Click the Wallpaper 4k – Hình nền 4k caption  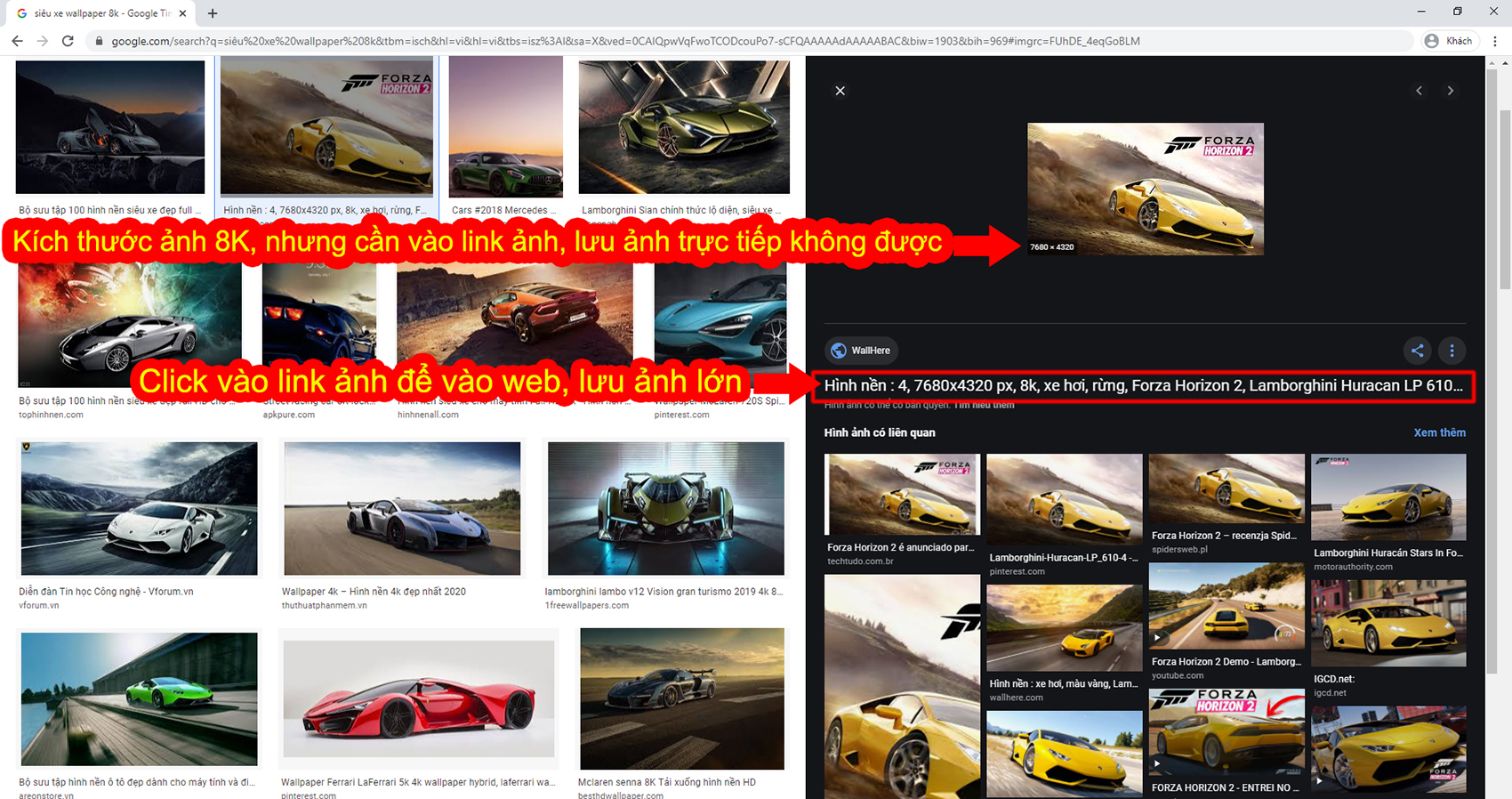(x=374, y=592)
